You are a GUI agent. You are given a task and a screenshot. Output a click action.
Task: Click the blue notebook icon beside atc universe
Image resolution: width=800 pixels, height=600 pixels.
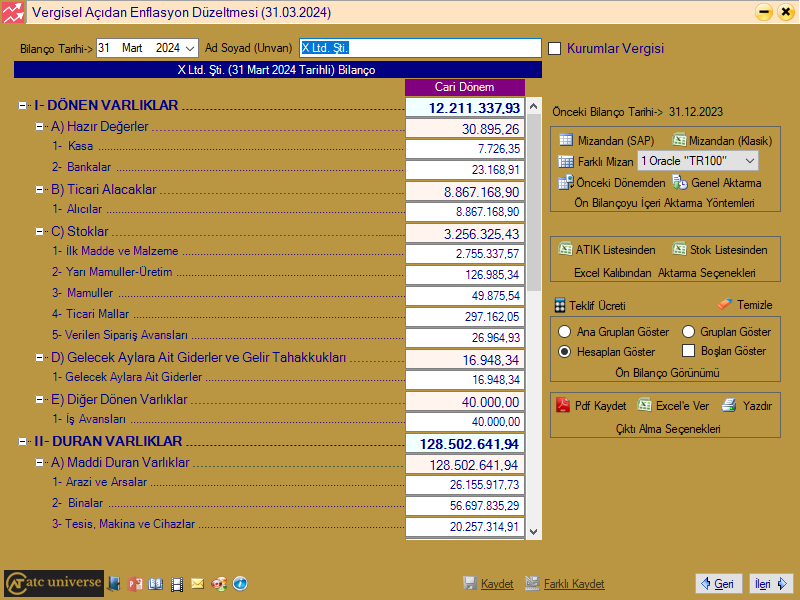pos(114,583)
